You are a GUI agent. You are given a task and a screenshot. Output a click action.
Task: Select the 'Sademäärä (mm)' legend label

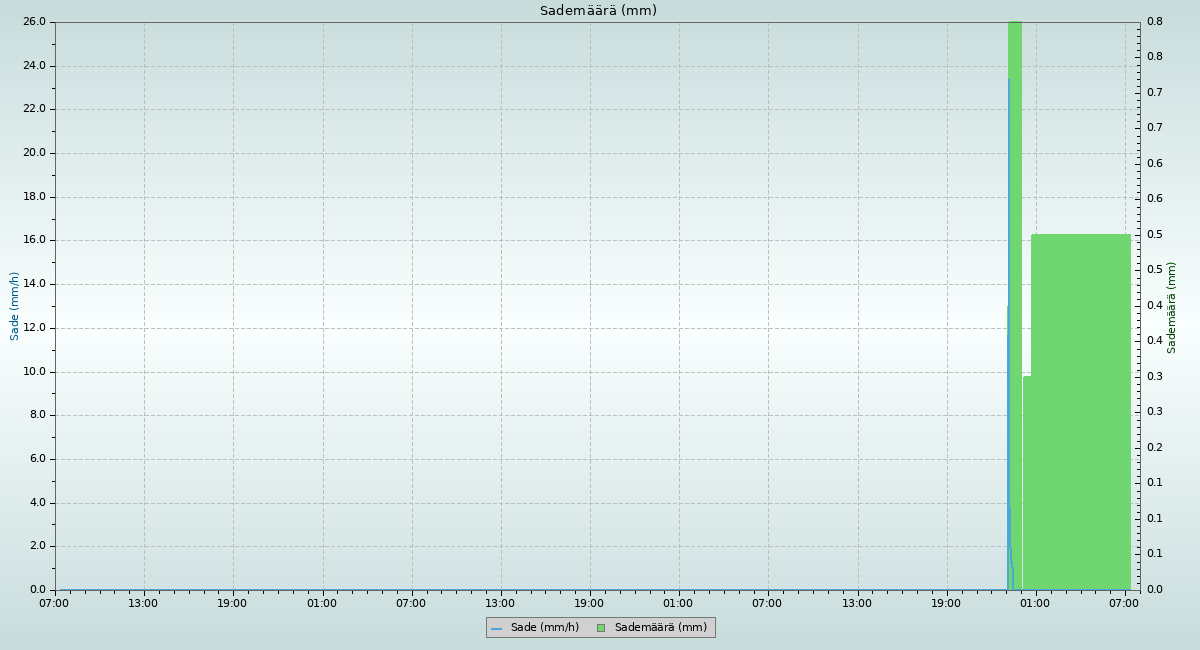click(660, 628)
